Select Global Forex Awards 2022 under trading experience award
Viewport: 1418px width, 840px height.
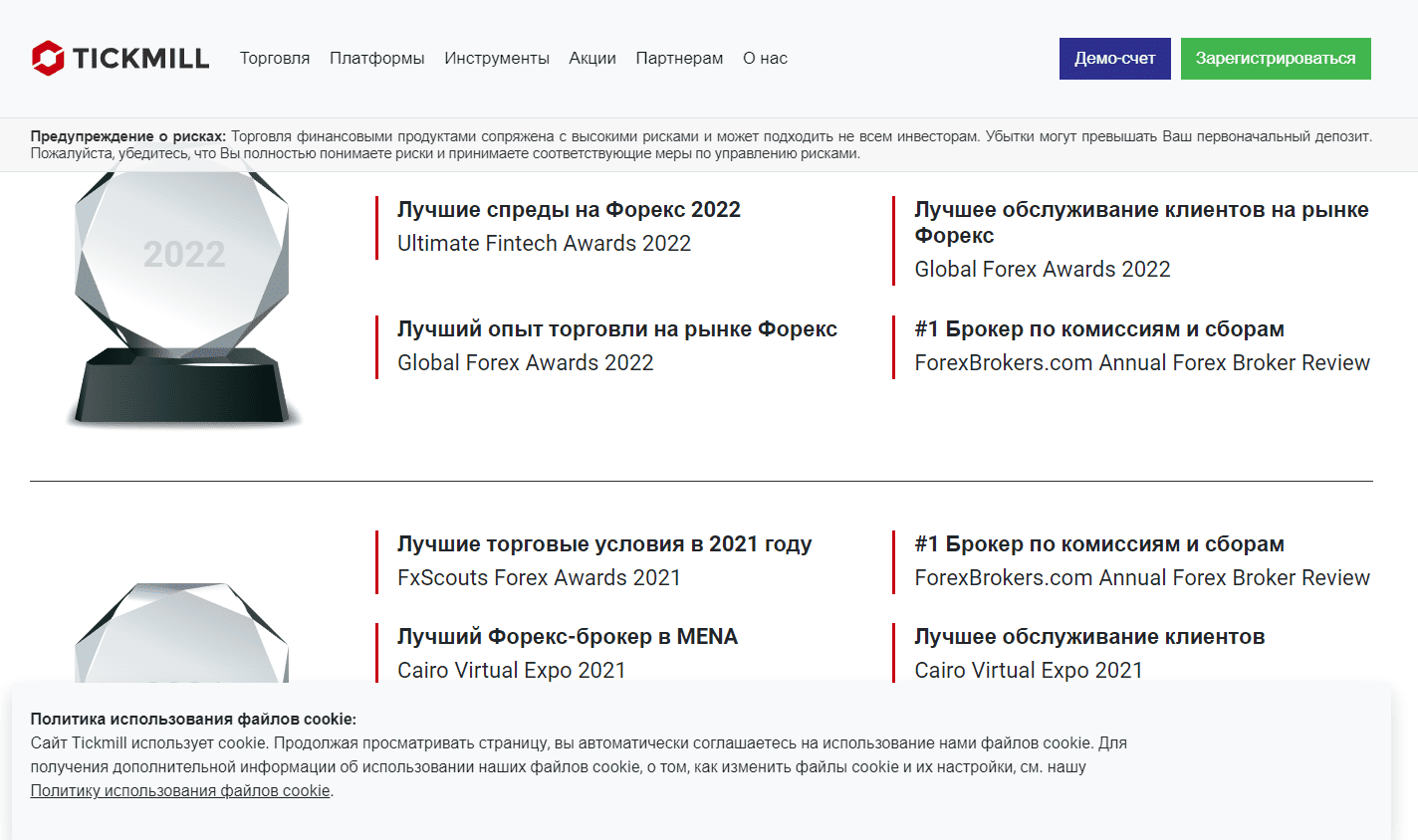coord(526,363)
